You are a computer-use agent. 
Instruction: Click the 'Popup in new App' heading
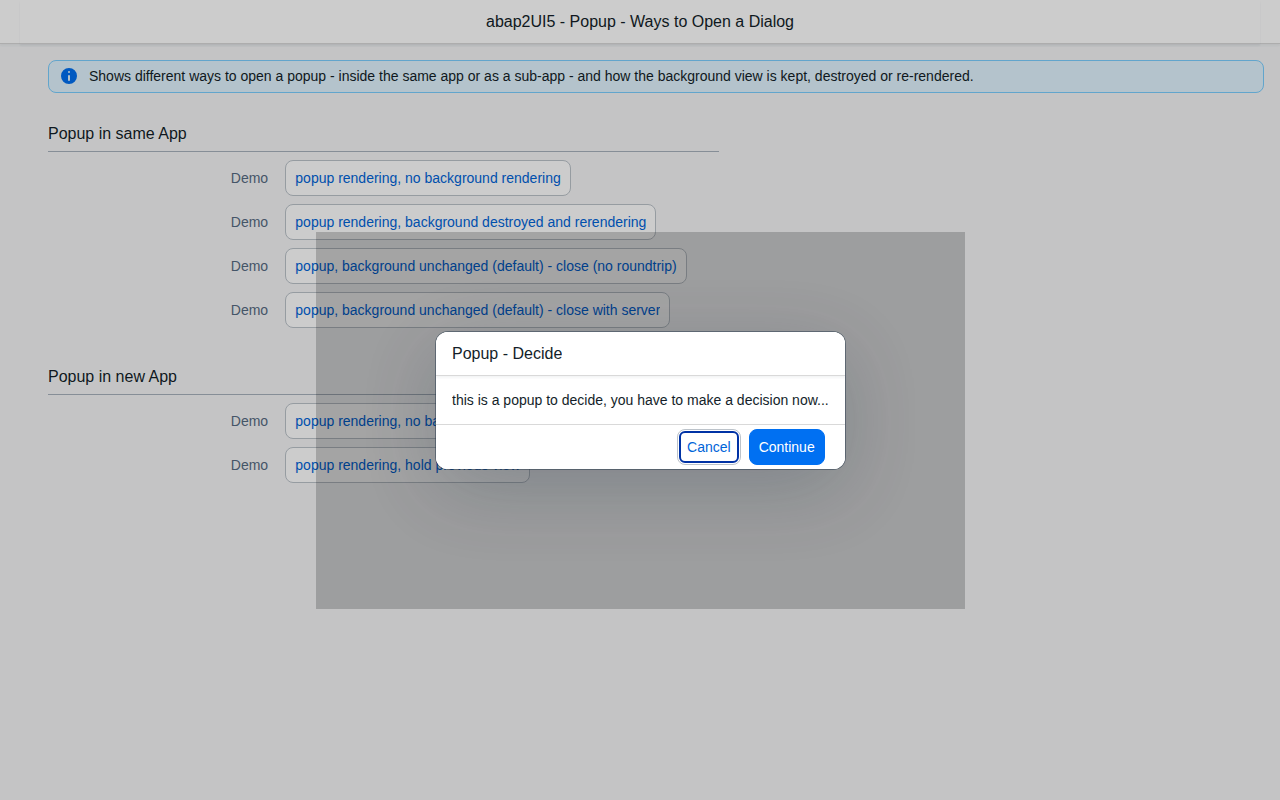coord(112,376)
